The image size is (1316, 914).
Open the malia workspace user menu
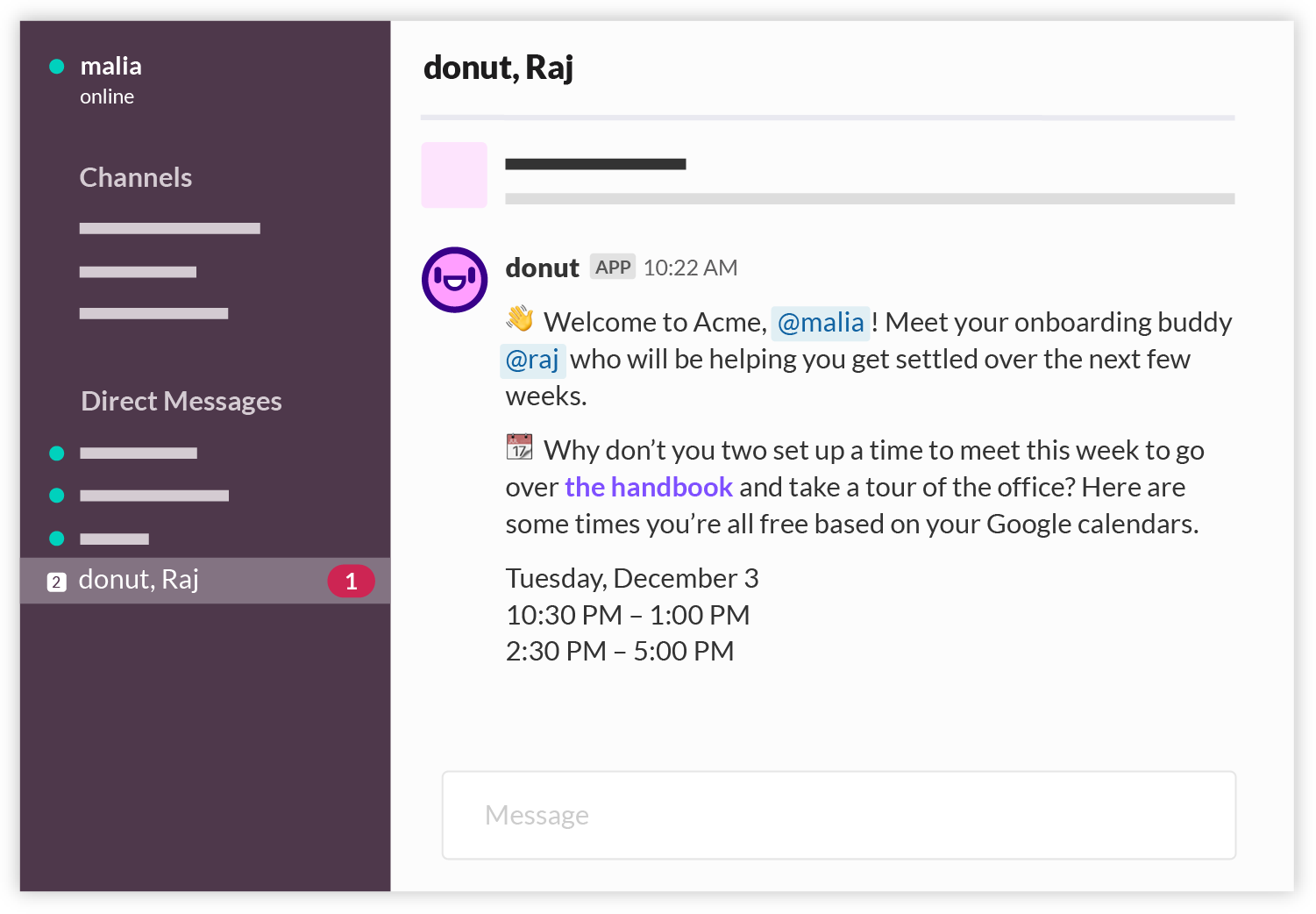[x=110, y=67]
